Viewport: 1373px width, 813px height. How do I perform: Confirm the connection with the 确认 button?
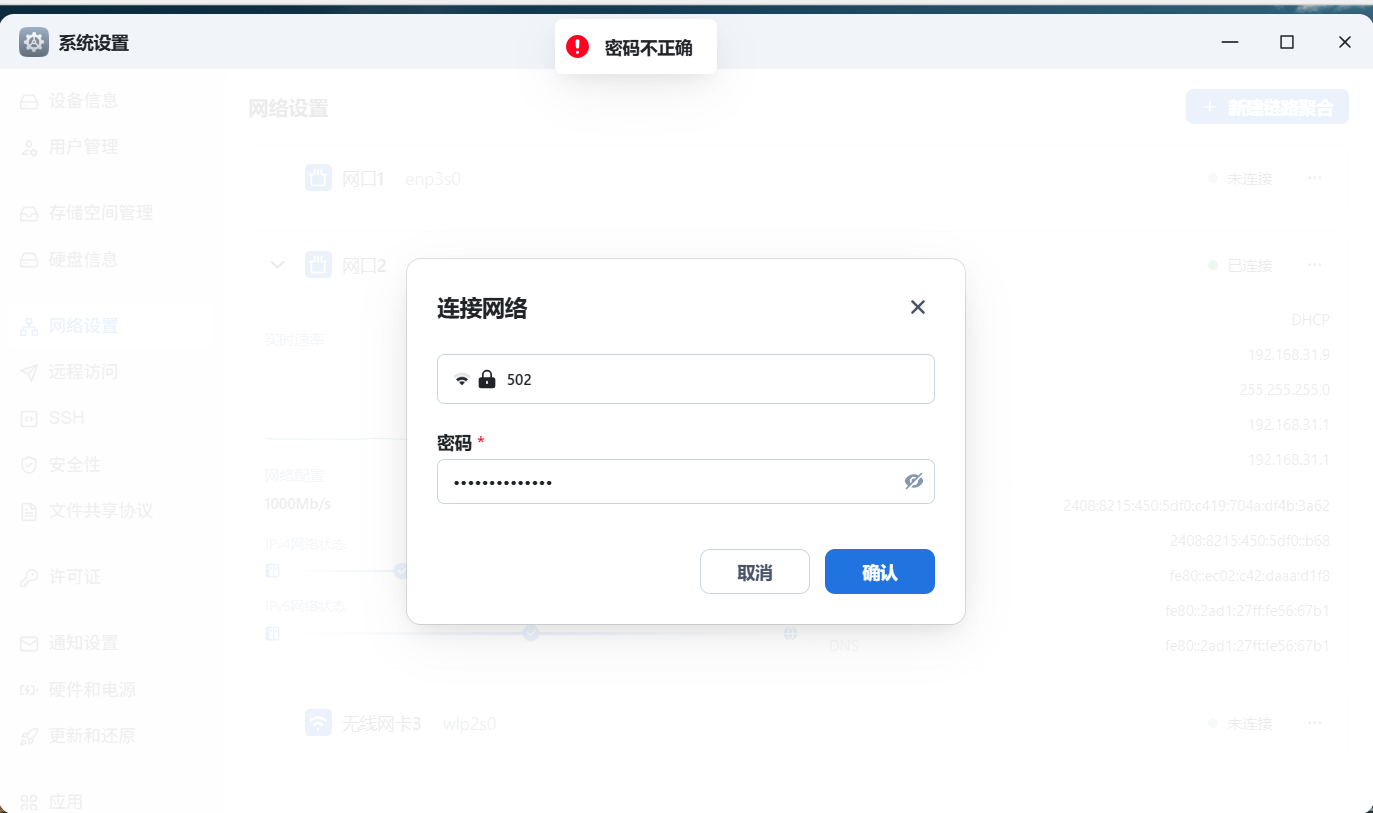coord(880,572)
